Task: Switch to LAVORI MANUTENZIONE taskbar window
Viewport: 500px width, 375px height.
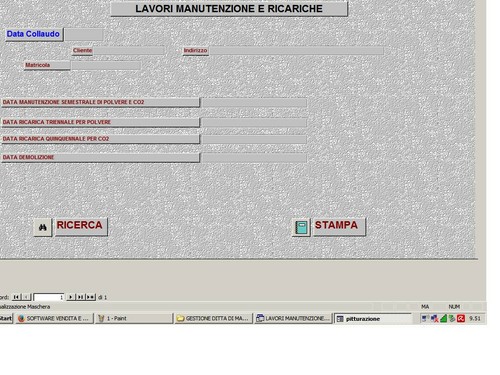Action: [x=293, y=318]
